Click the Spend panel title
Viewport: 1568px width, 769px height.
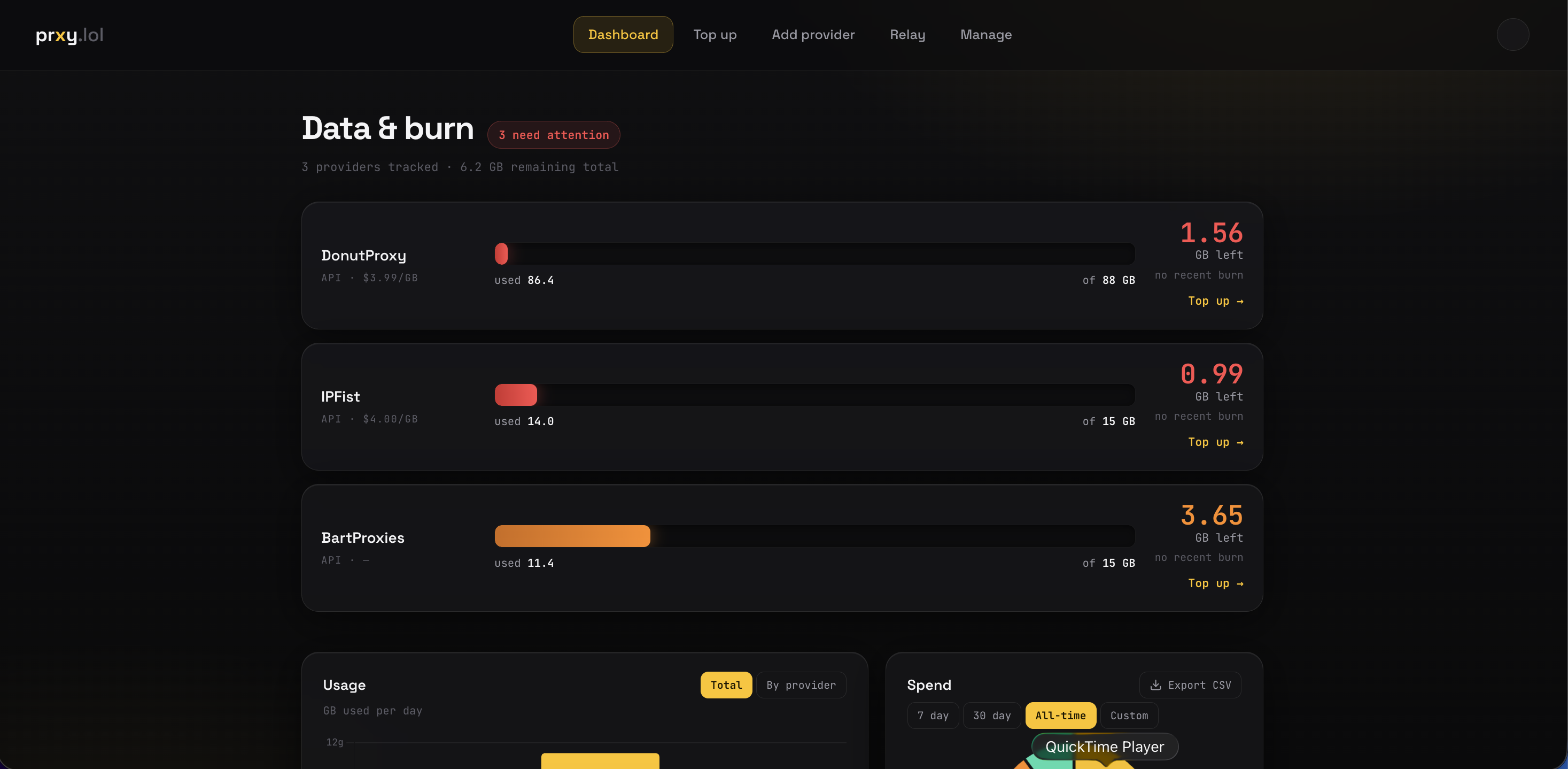(x=929, y=685)
